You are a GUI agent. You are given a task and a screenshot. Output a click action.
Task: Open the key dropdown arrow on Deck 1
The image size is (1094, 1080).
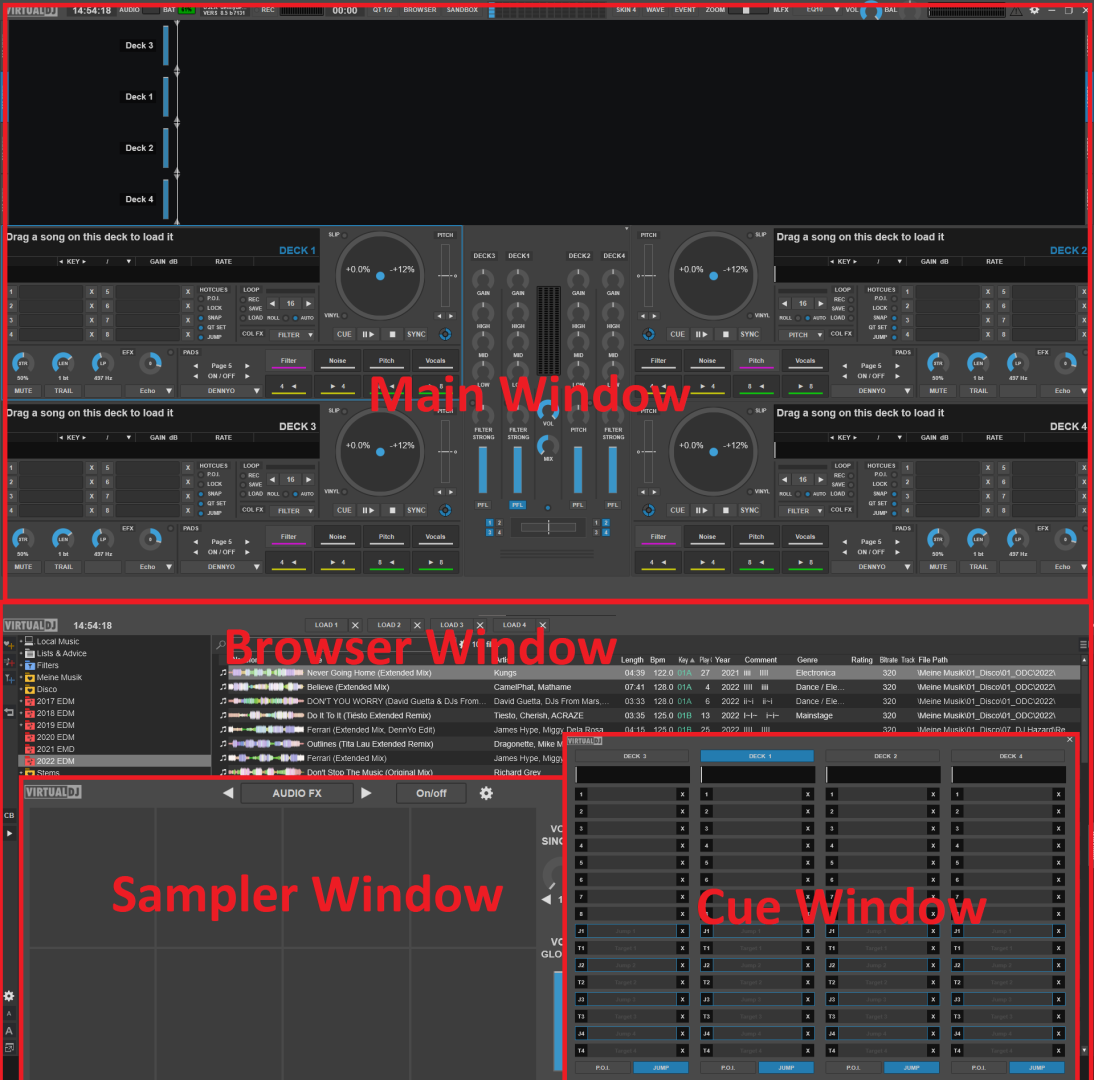[128, 262]
